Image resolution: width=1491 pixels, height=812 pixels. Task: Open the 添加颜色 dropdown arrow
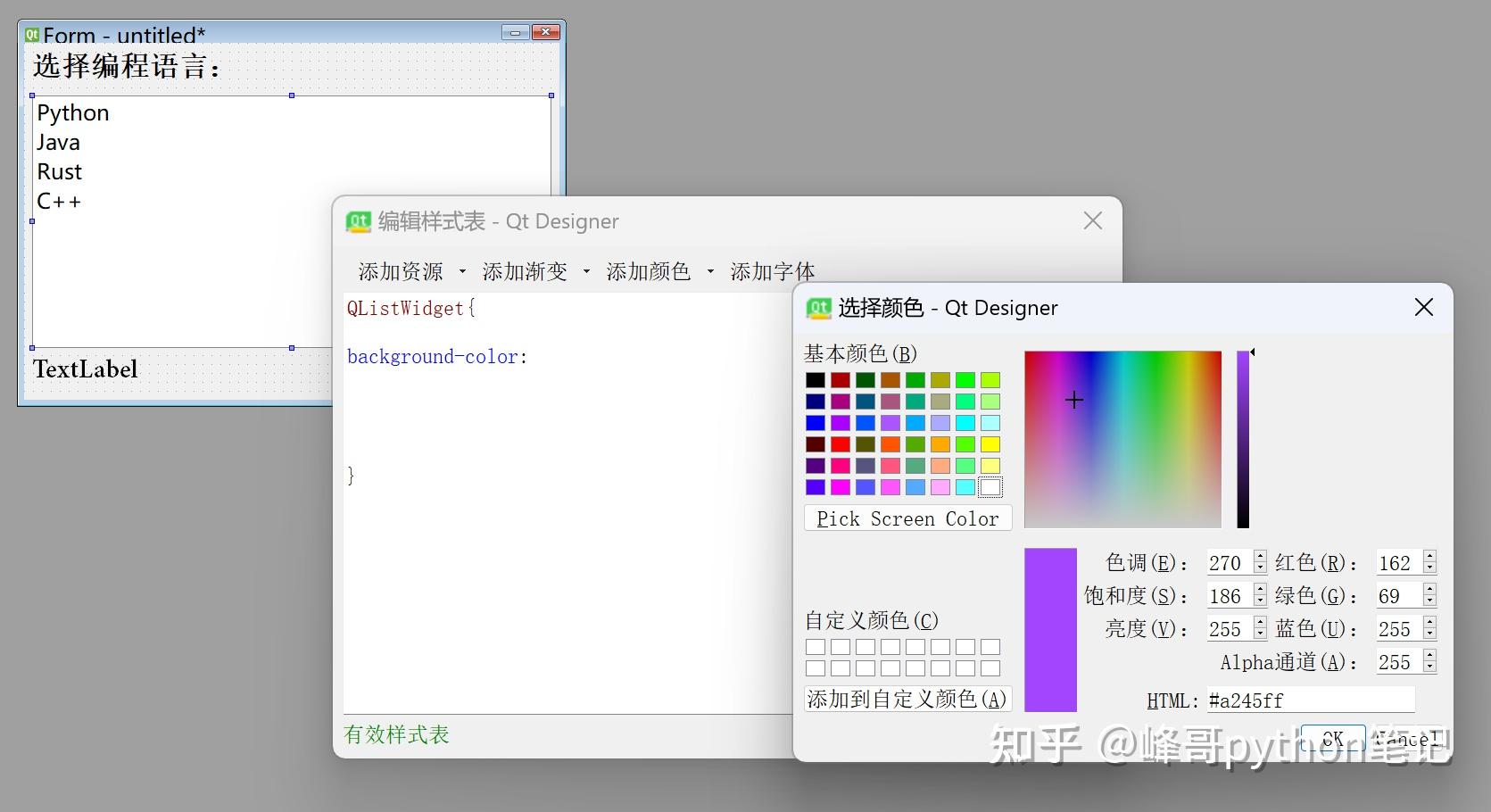709,271
